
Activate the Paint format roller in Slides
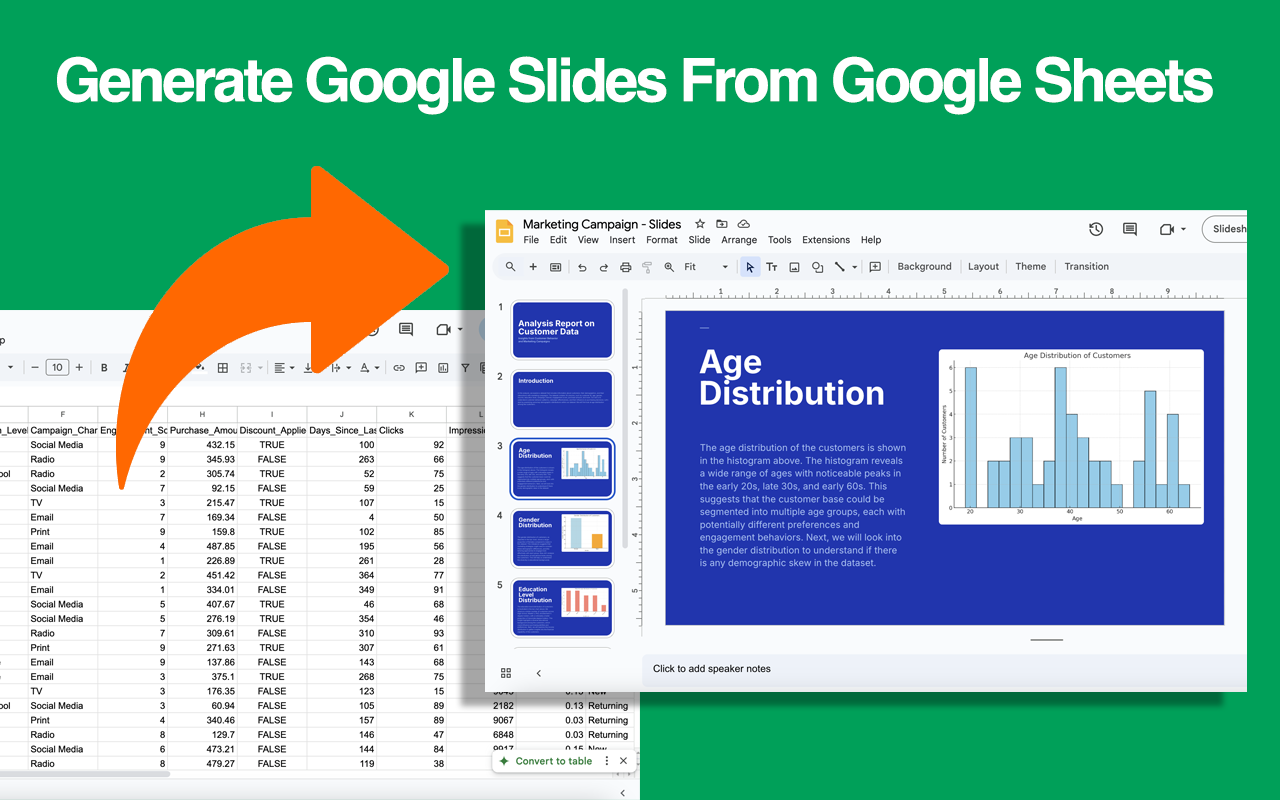pyautogui.click(x=647, y=267)
